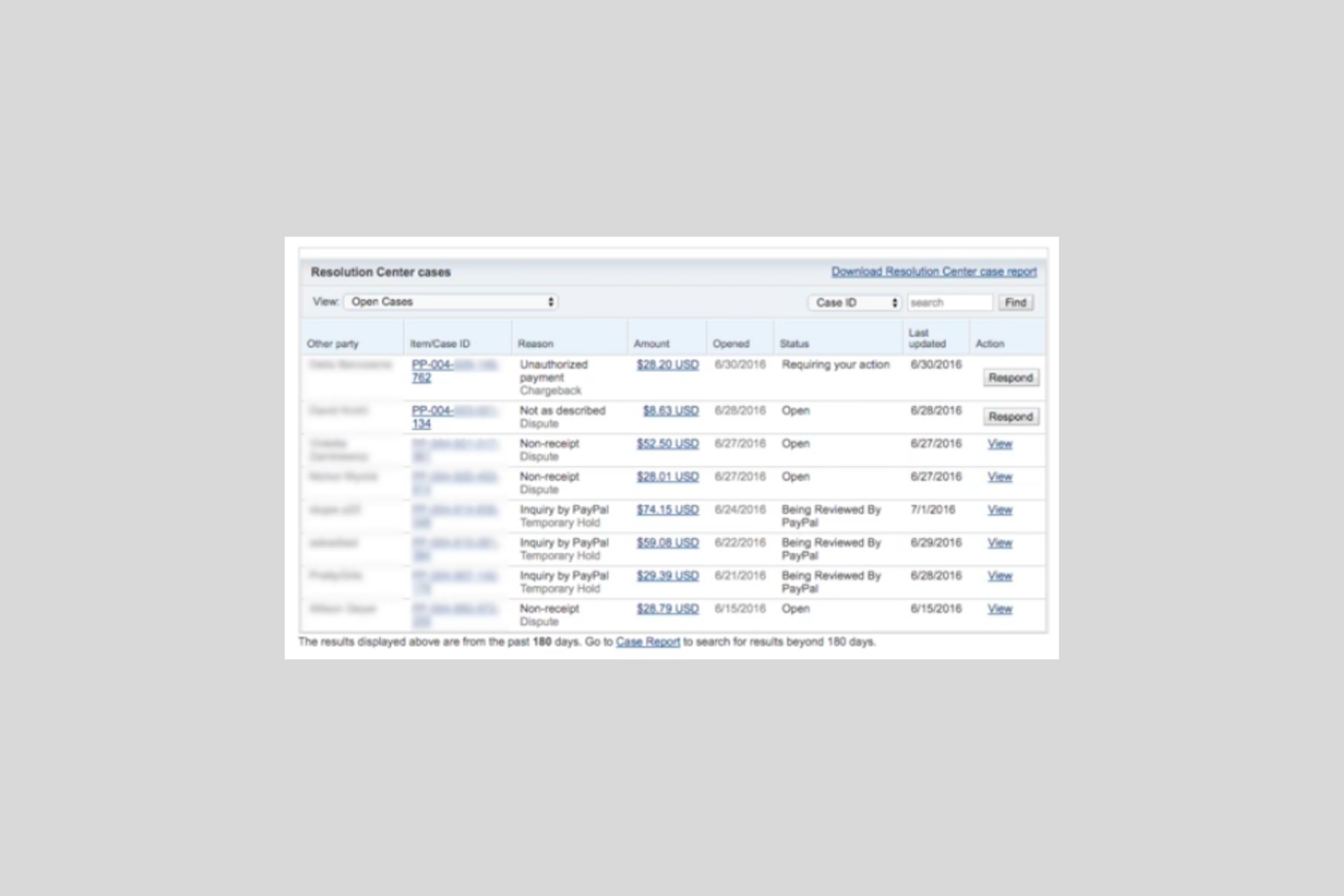Respond to the unauthorized payment chargeback

click(x=1011, y=377)
